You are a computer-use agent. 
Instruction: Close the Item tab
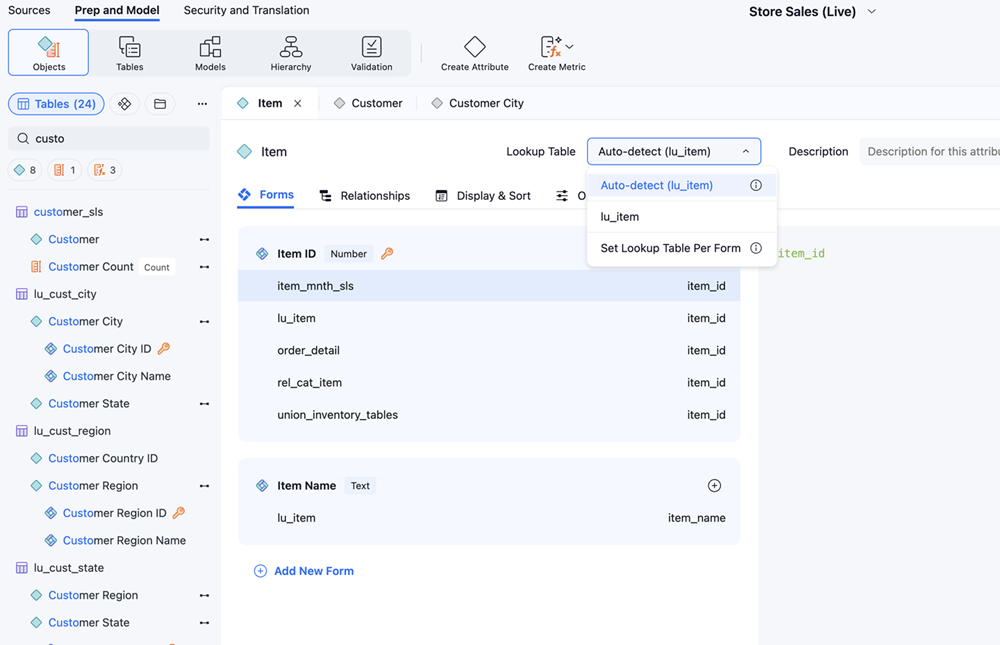[x=298, y=103]
